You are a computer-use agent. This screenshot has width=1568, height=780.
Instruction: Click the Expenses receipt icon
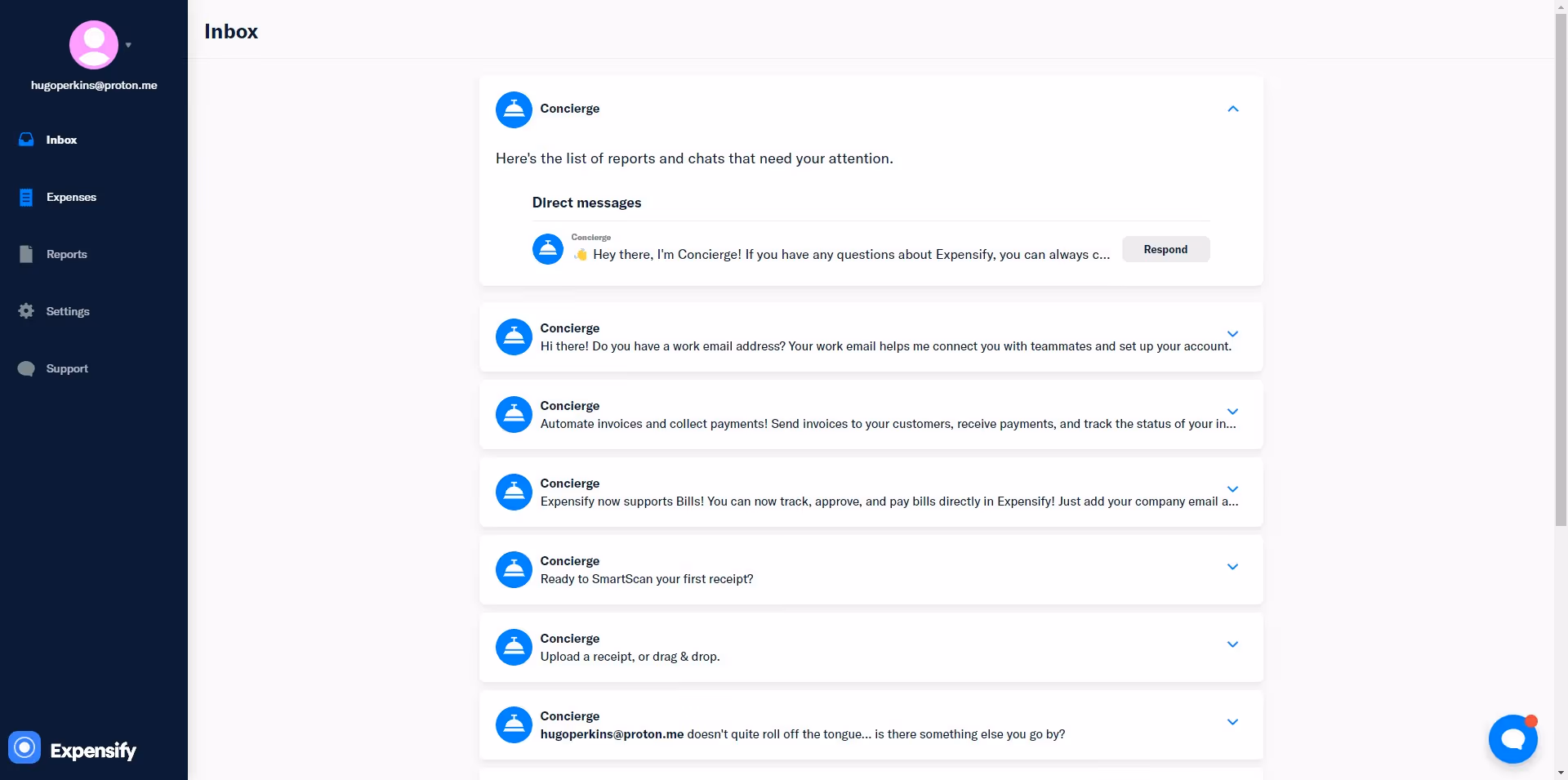26,197
